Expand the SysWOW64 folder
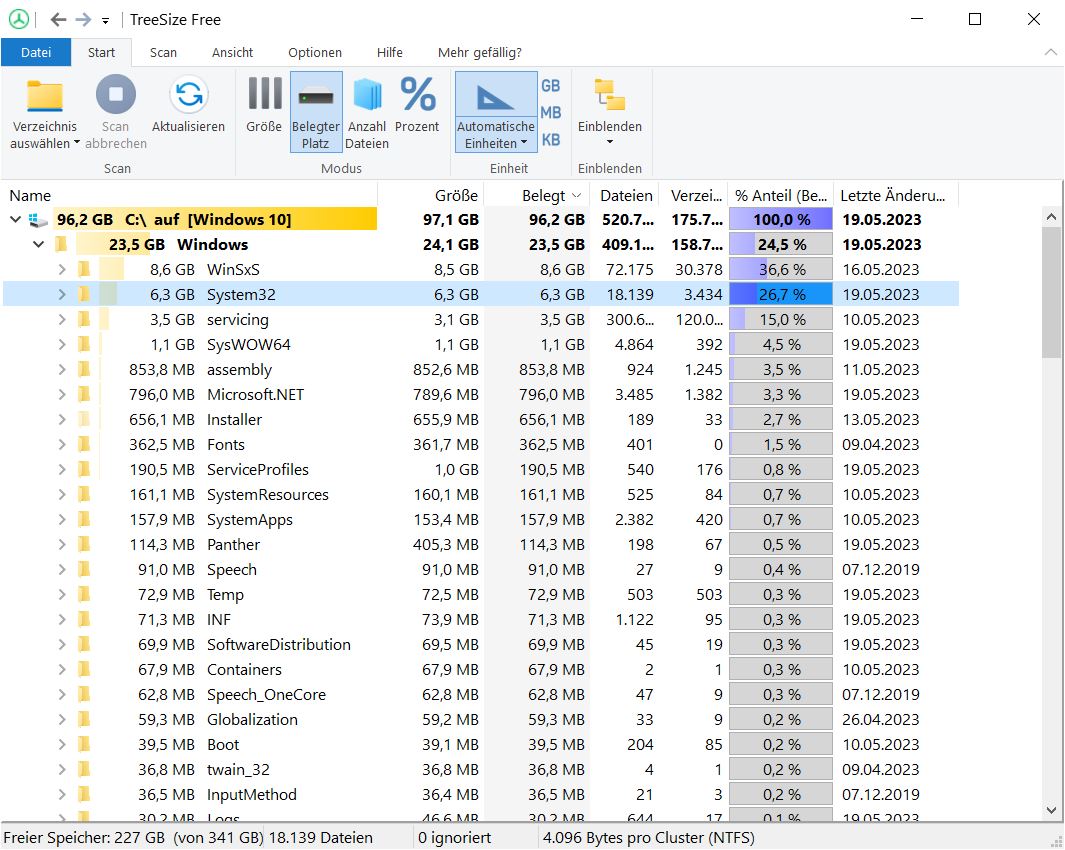The width and height of the screenshot is (1065, 850). 62,344
